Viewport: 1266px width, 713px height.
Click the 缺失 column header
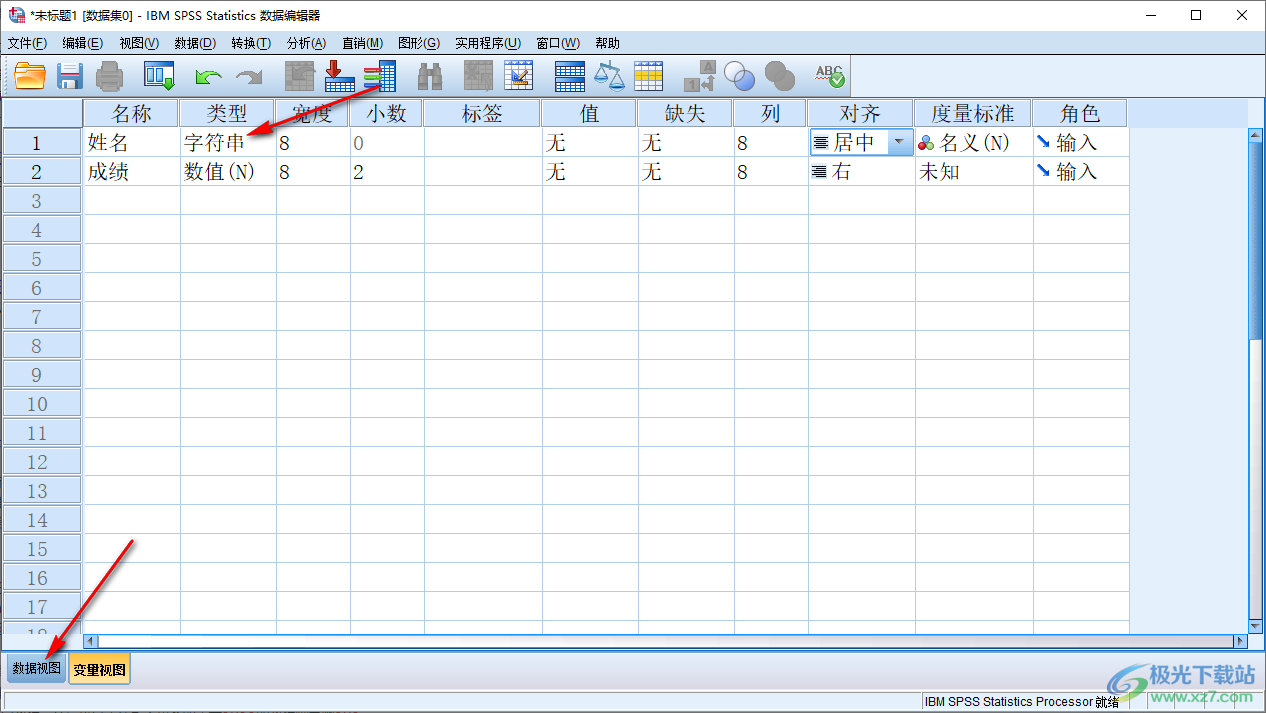point(685,113)
